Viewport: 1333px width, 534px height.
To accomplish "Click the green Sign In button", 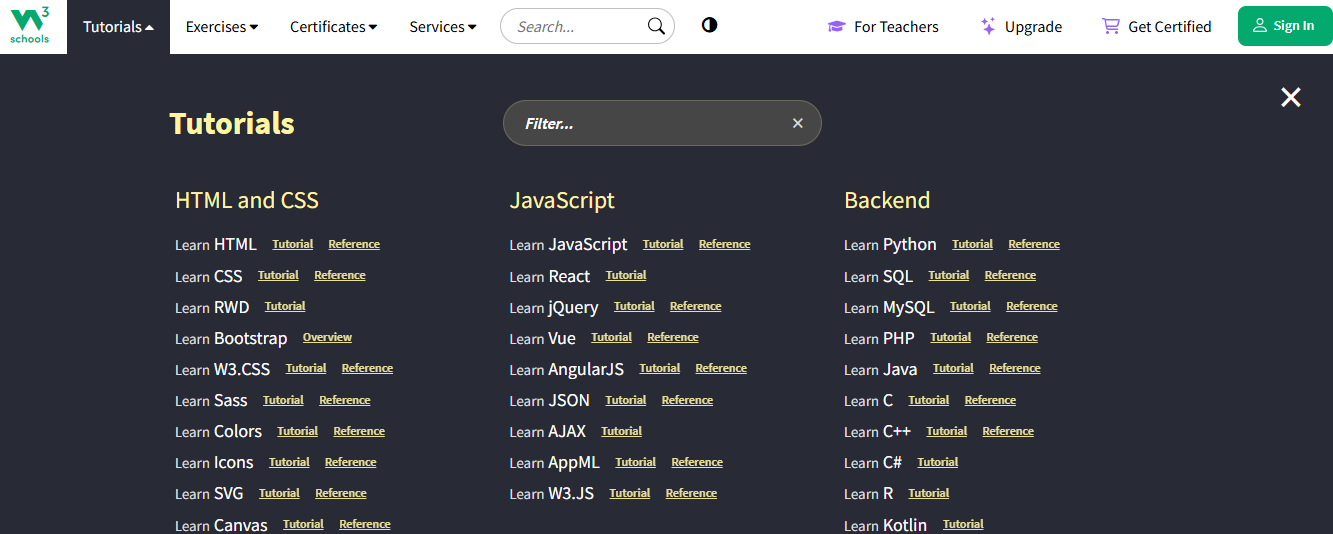I will coord(1285,26).
